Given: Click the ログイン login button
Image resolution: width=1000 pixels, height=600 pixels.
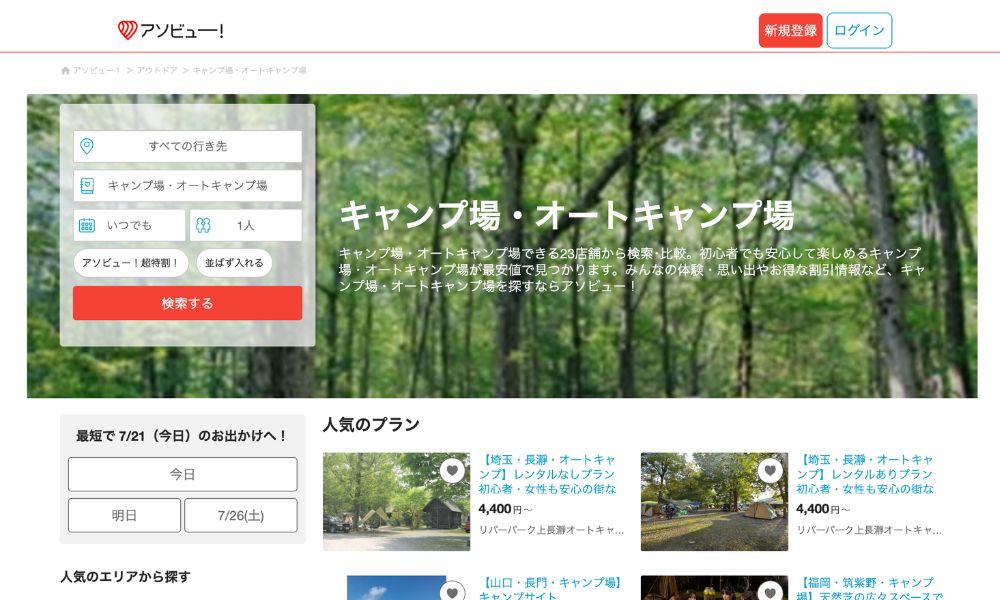Looking at the screenshot, I should tap(859, 31).
